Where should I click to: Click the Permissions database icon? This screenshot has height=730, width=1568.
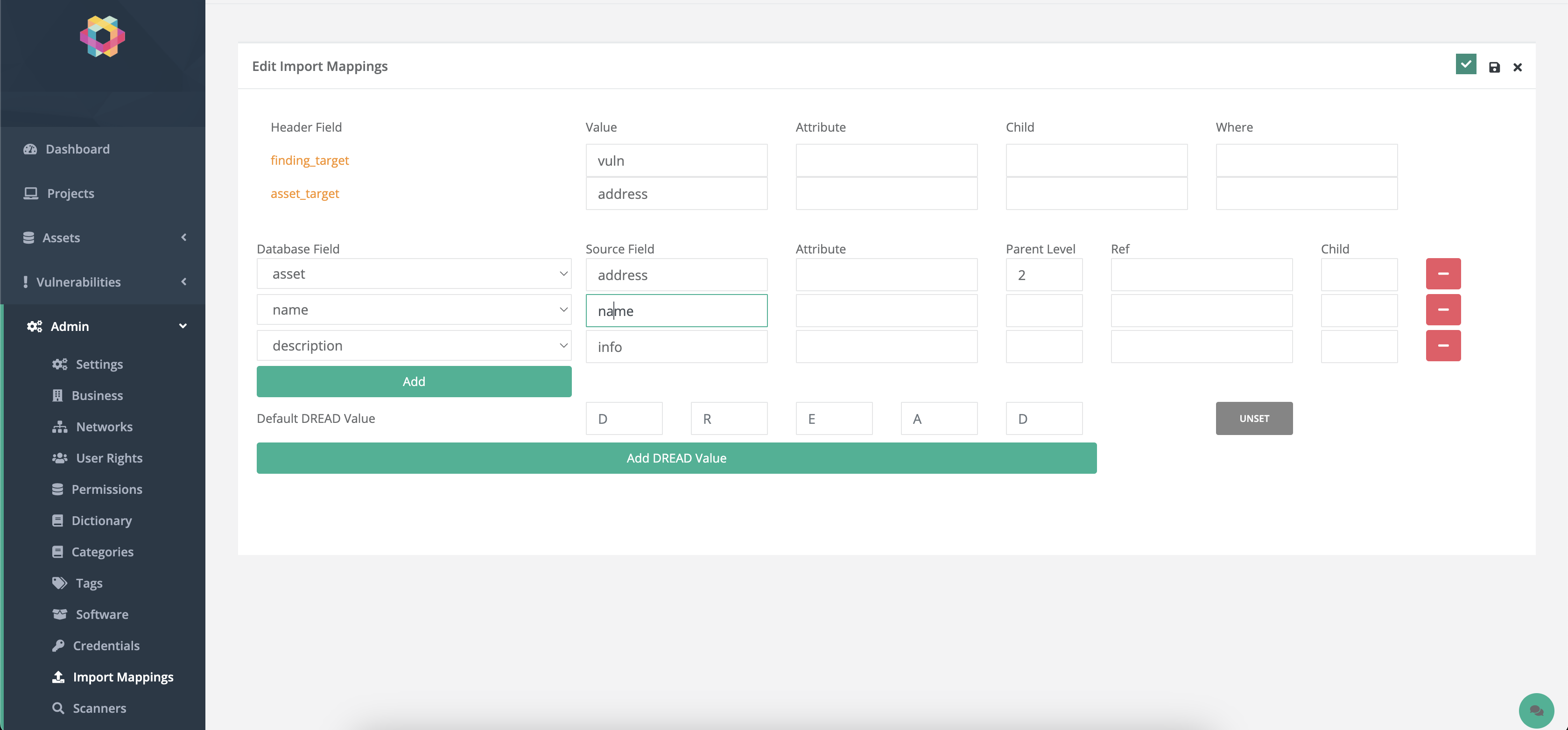[x=58, y=489]
